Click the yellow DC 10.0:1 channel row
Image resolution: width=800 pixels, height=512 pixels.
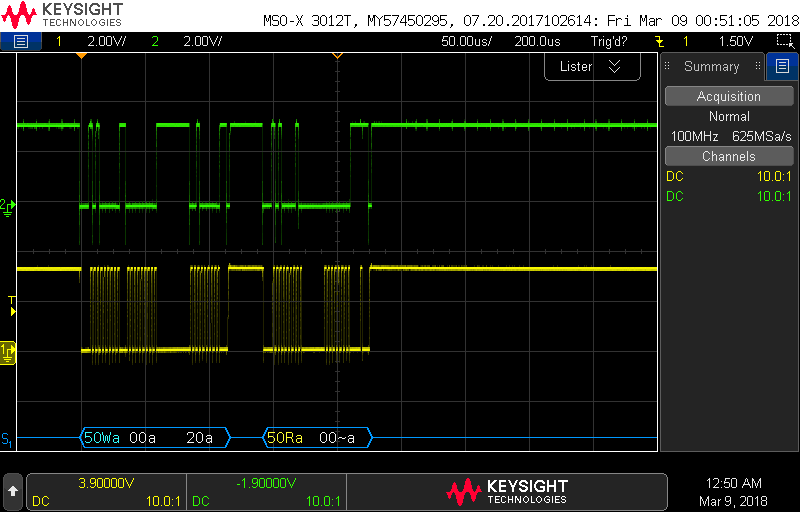[729, 176]
